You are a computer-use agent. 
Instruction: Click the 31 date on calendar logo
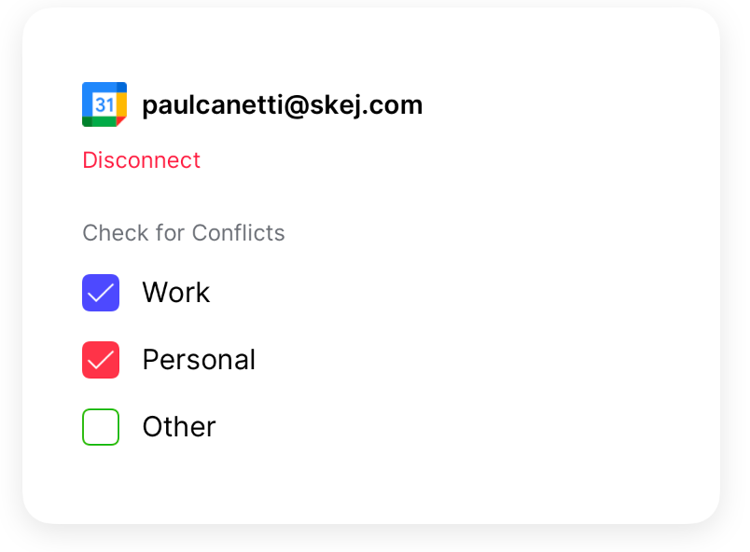pyautogui.click(x=104, y=104)
